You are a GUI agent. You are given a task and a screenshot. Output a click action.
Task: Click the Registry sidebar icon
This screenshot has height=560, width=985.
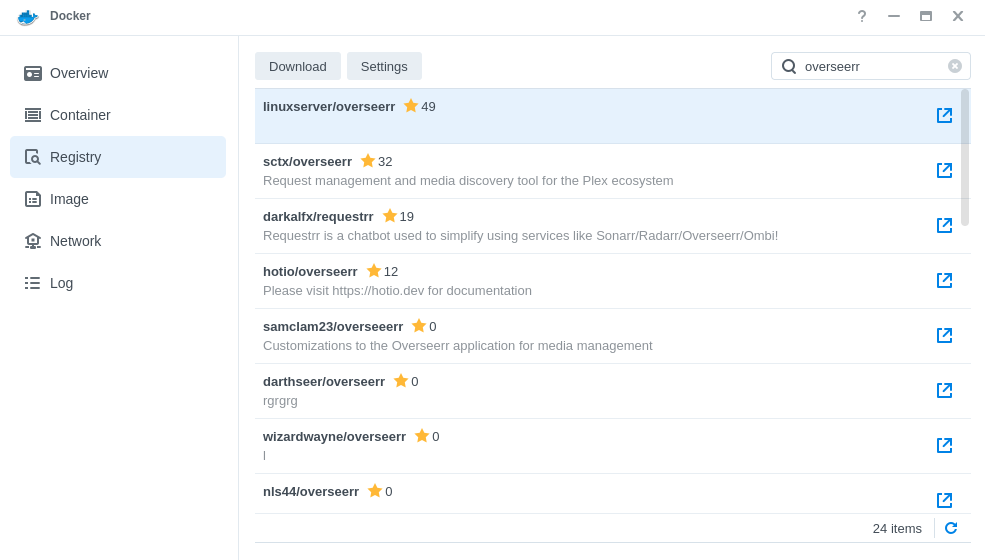tap(33, 157)
